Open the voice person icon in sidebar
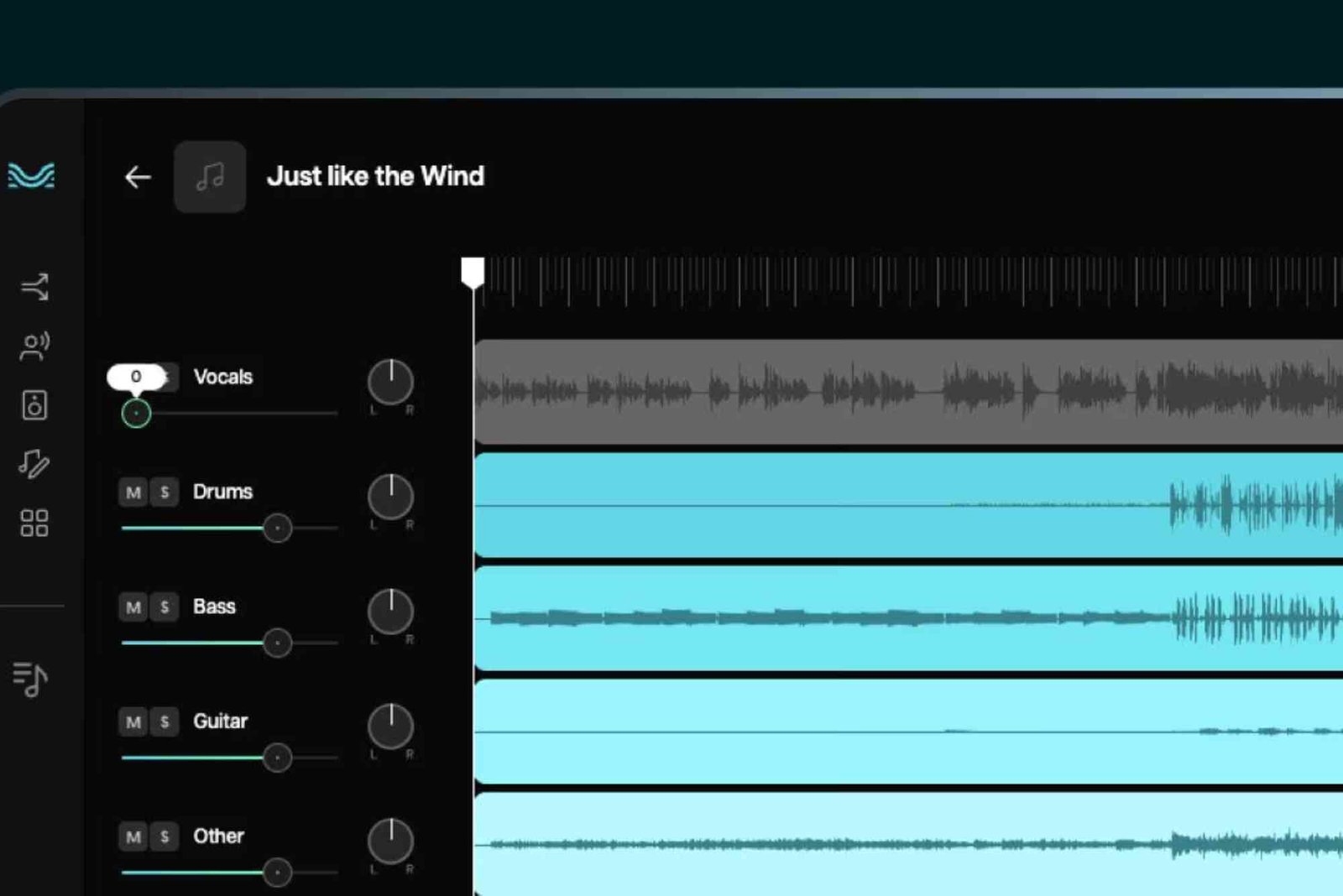1343x896 pixels. 34,346
